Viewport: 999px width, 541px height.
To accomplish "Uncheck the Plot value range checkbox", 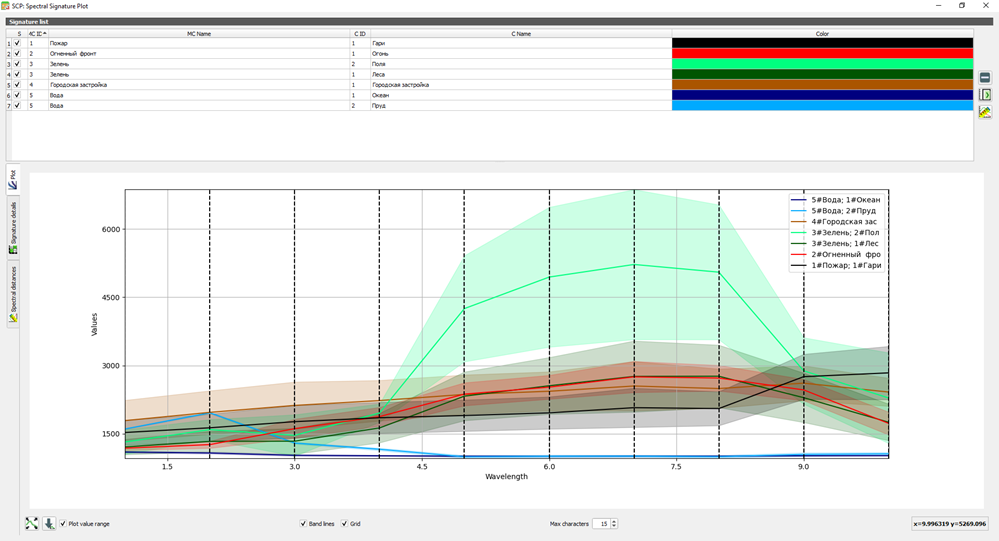I will pos(63,524).
